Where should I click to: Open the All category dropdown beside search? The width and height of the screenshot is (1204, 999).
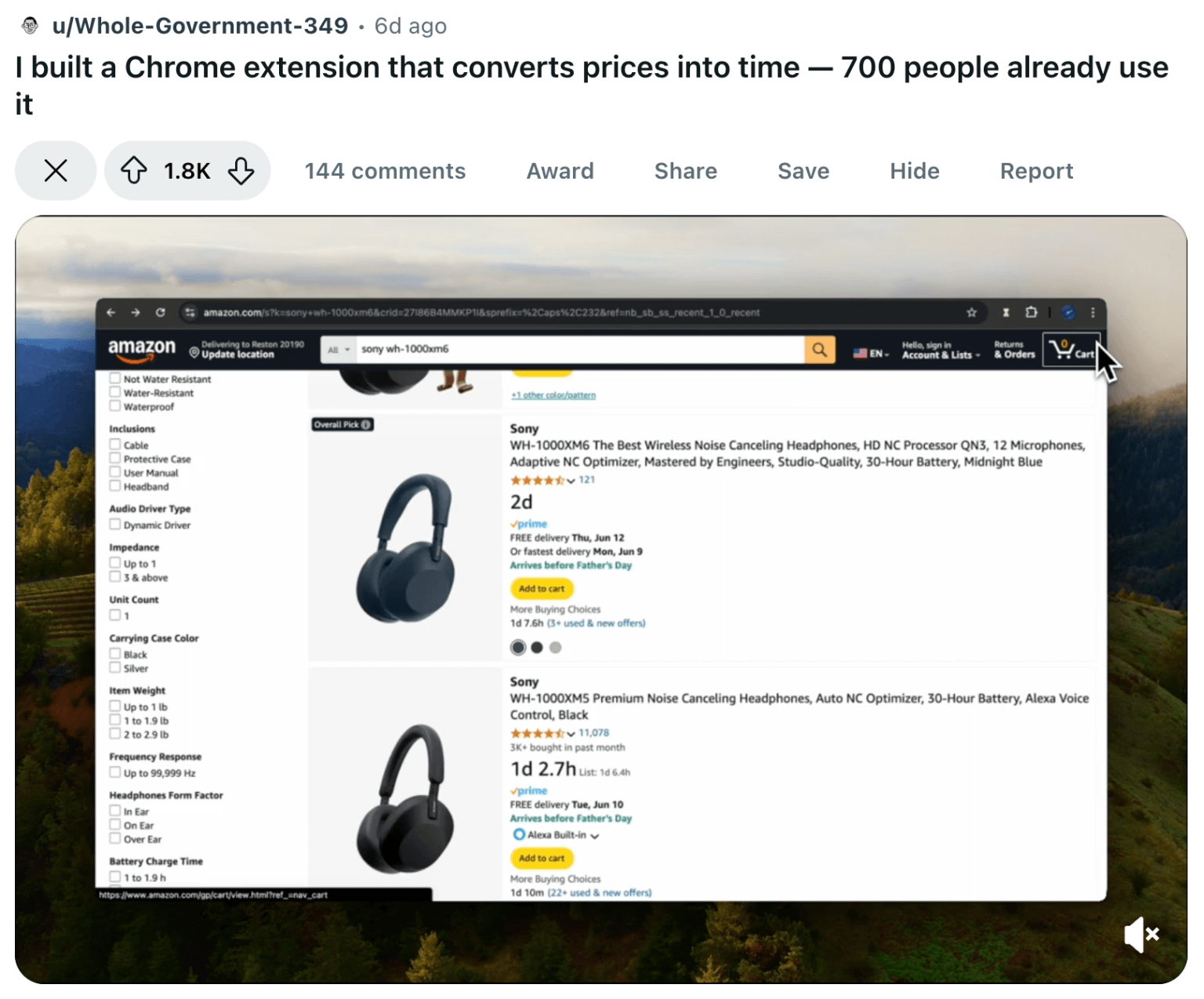(338, 350)
